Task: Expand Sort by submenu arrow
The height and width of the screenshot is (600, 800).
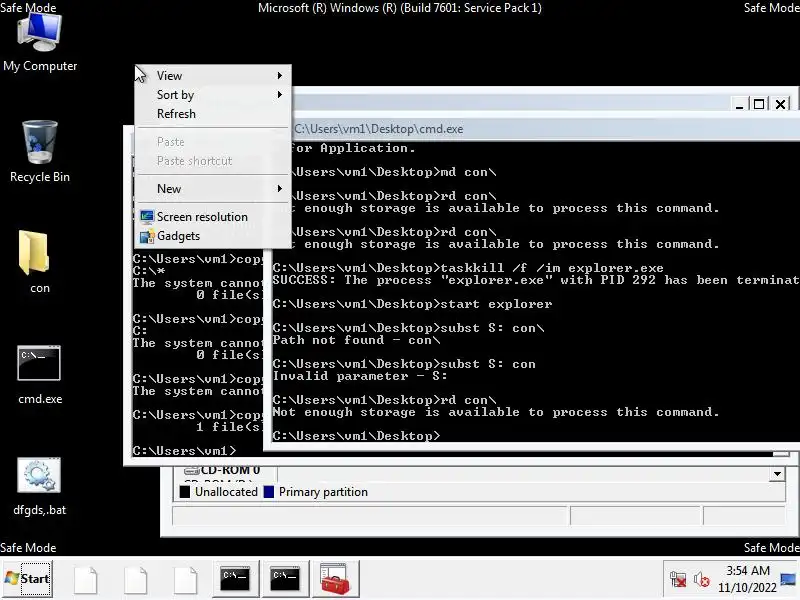Action: point(280,94)
